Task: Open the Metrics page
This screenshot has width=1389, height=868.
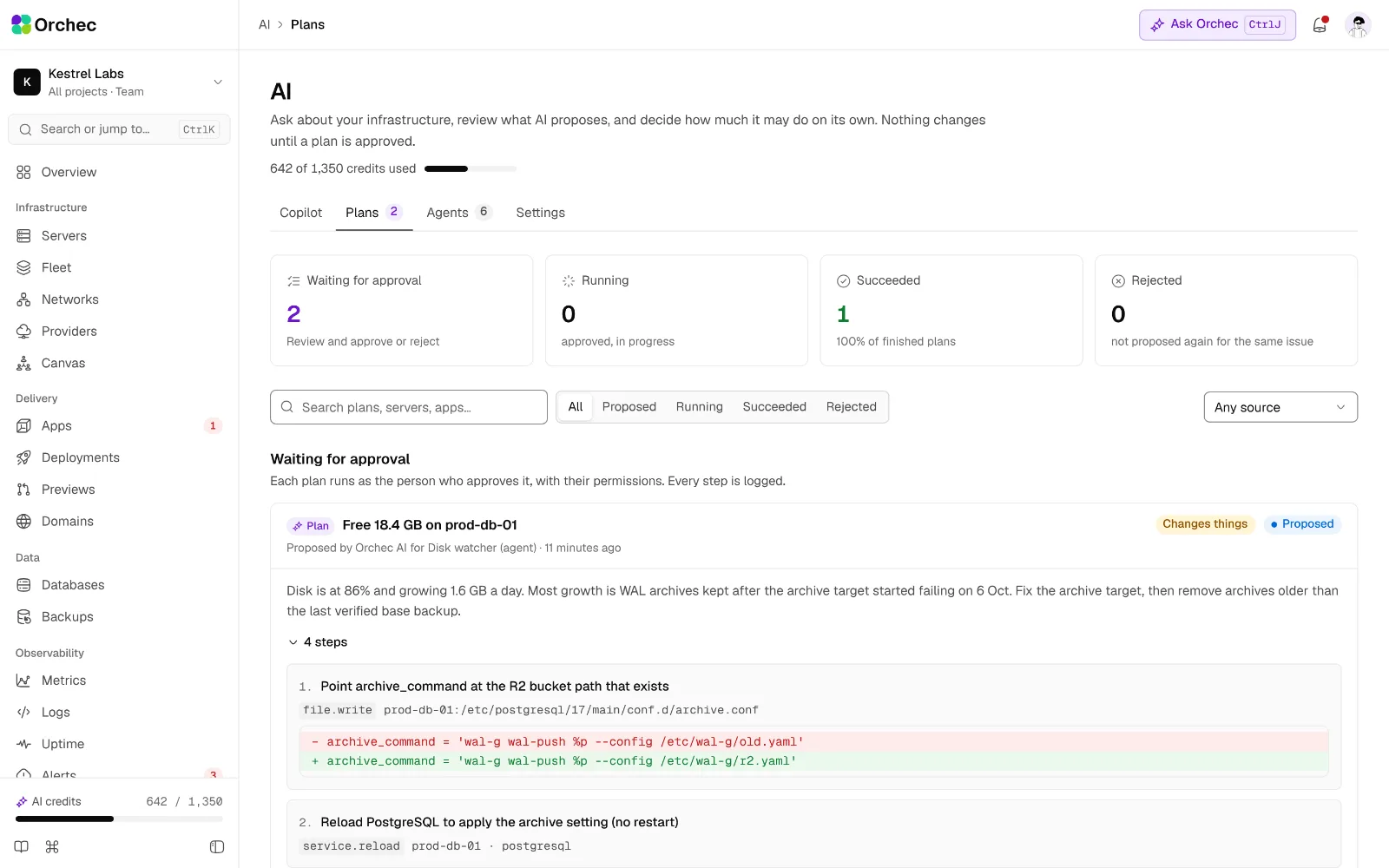Action: click(119, 681)
